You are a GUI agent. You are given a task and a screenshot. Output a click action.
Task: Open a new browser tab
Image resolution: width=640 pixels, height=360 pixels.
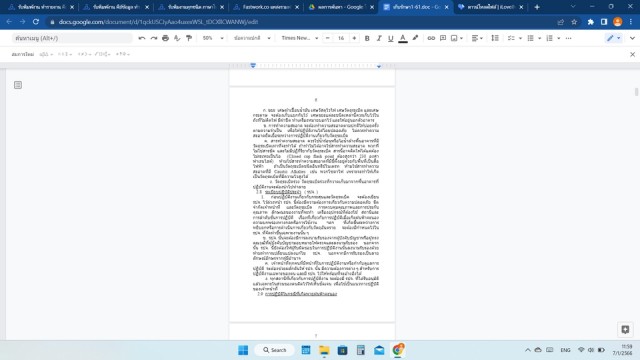click(x=537, y=7)
